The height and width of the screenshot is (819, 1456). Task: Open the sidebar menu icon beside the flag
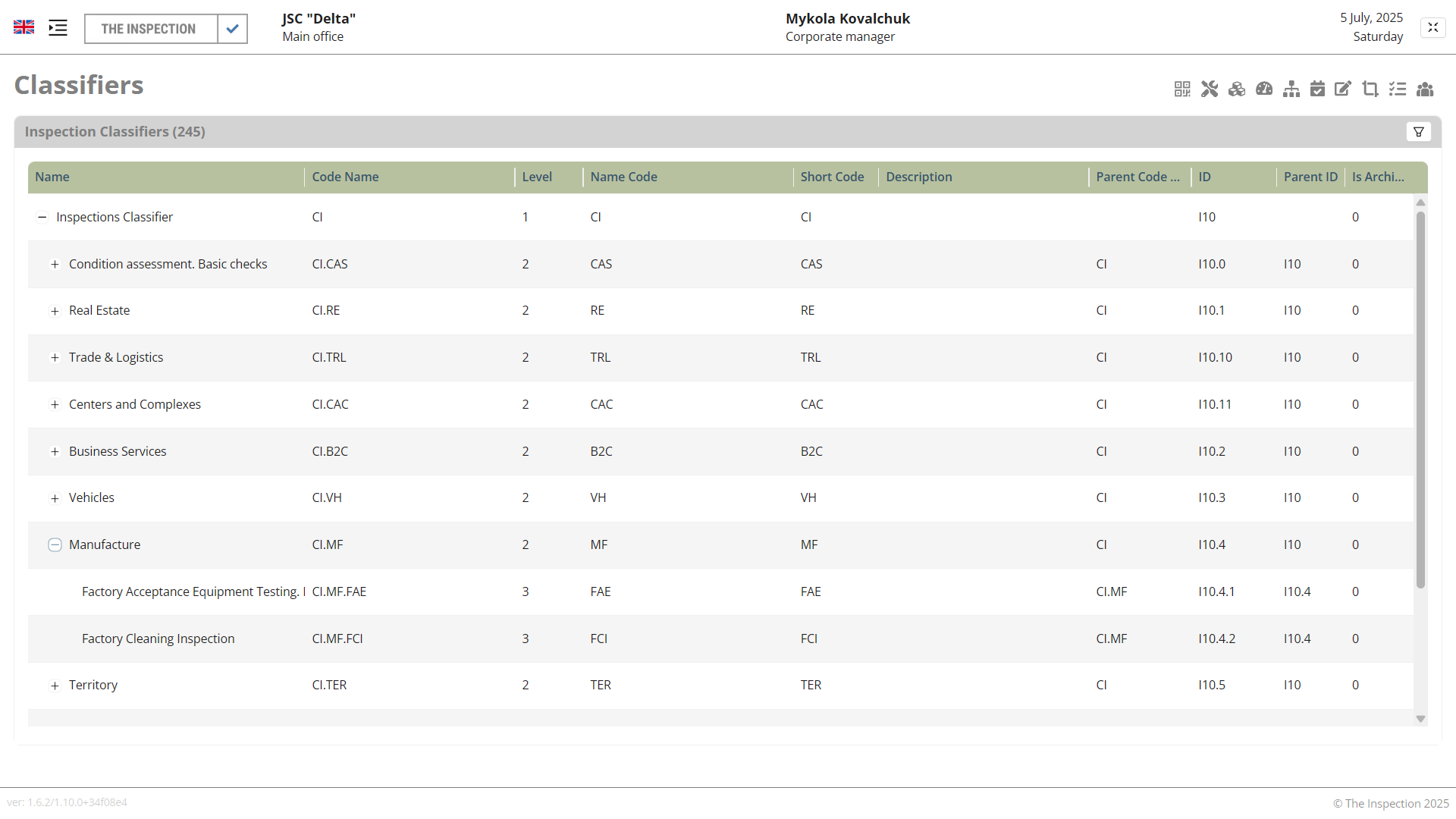coord(57,27)
